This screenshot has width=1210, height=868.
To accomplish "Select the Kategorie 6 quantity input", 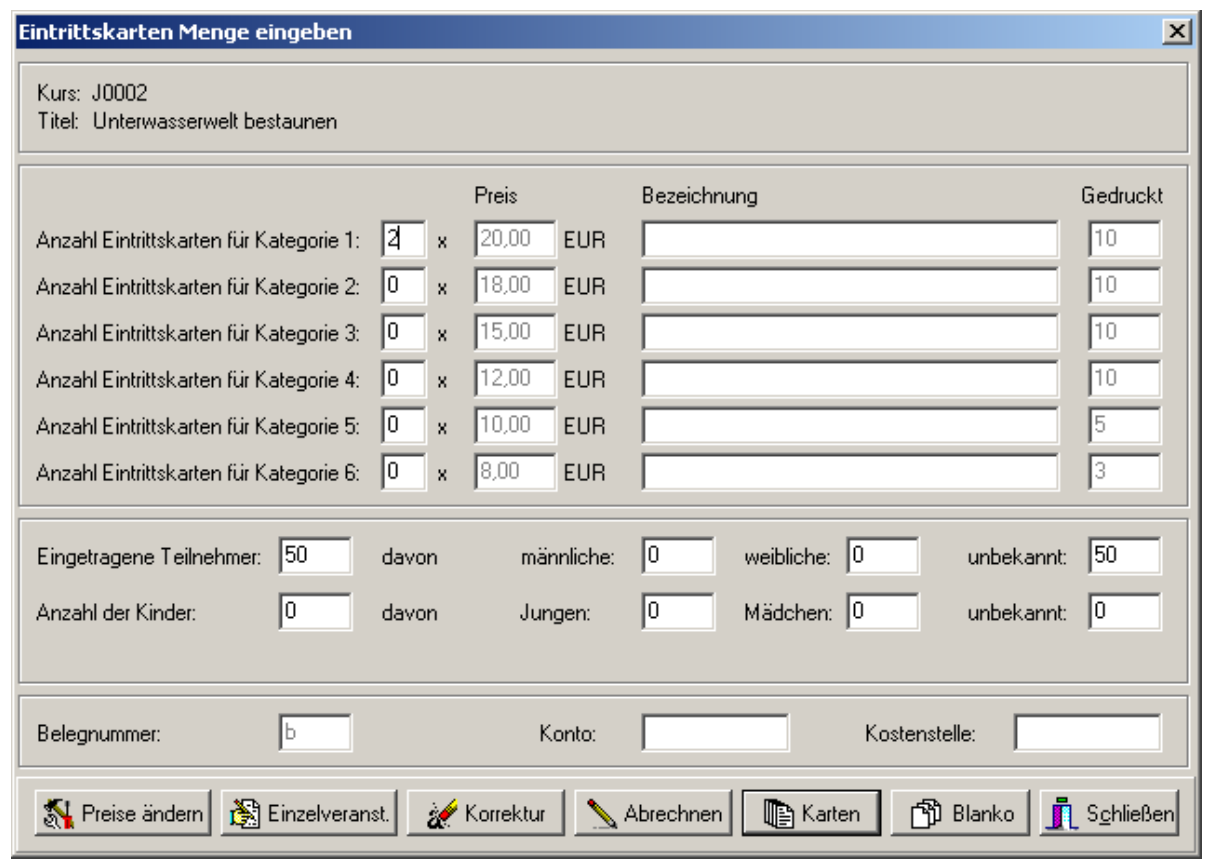I will 403,471.
